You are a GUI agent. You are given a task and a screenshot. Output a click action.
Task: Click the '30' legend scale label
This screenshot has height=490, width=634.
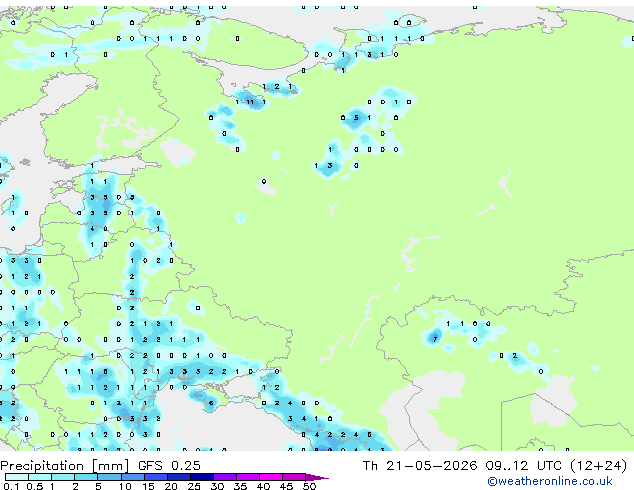pos(217,486)
